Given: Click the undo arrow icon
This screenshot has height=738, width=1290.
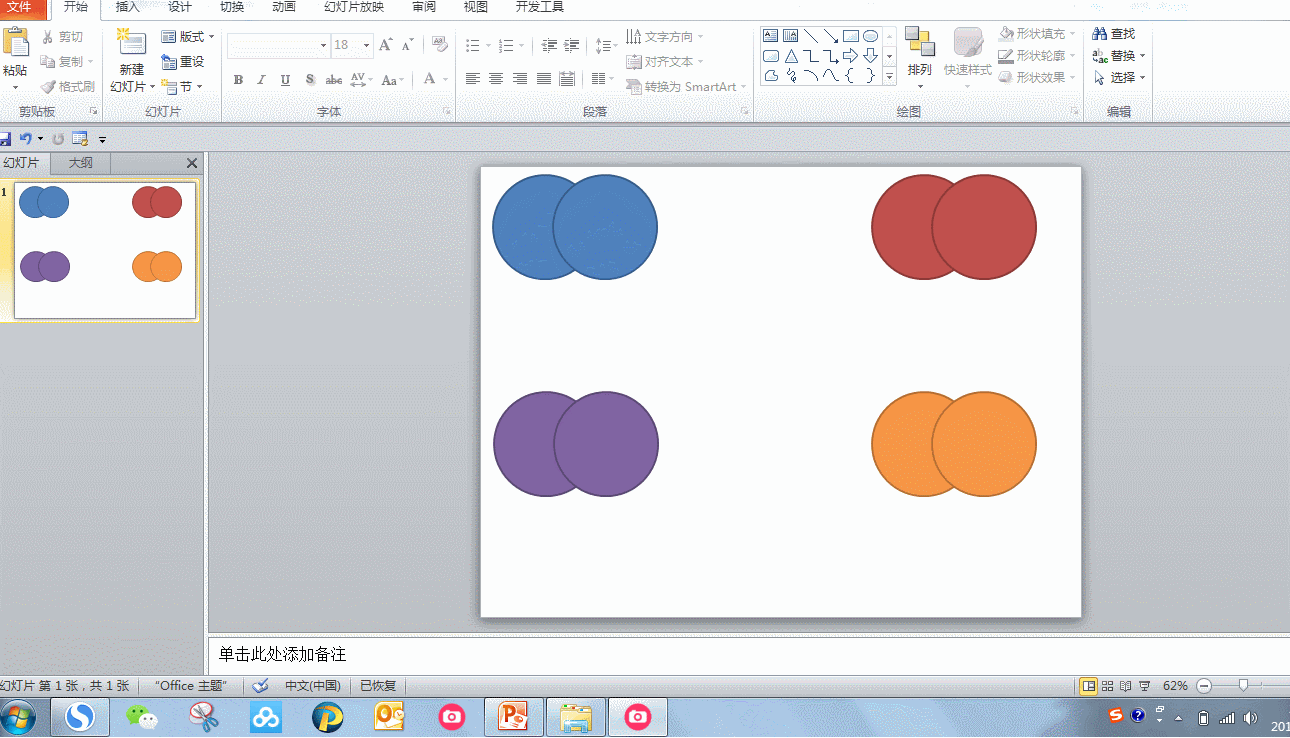Looking at the screenshot, I should pos(25,139).
